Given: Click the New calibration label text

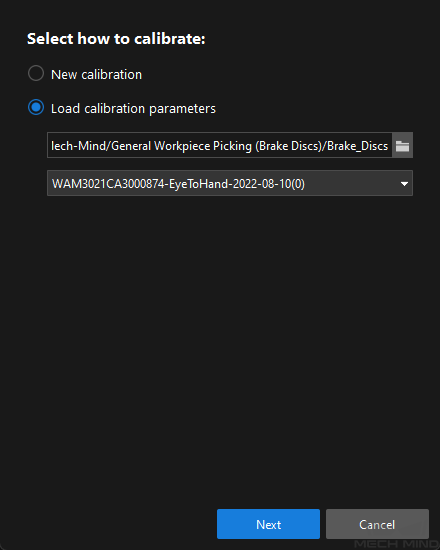Looking at the screenshot, I should coord(96,74).
